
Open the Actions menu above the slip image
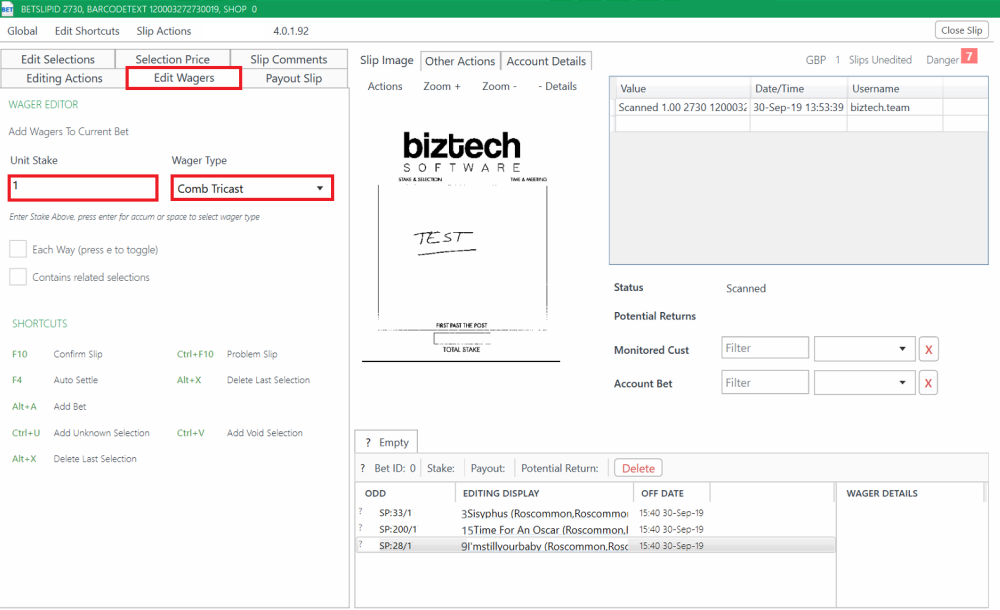pyautogui.click(x=385, y=86)
